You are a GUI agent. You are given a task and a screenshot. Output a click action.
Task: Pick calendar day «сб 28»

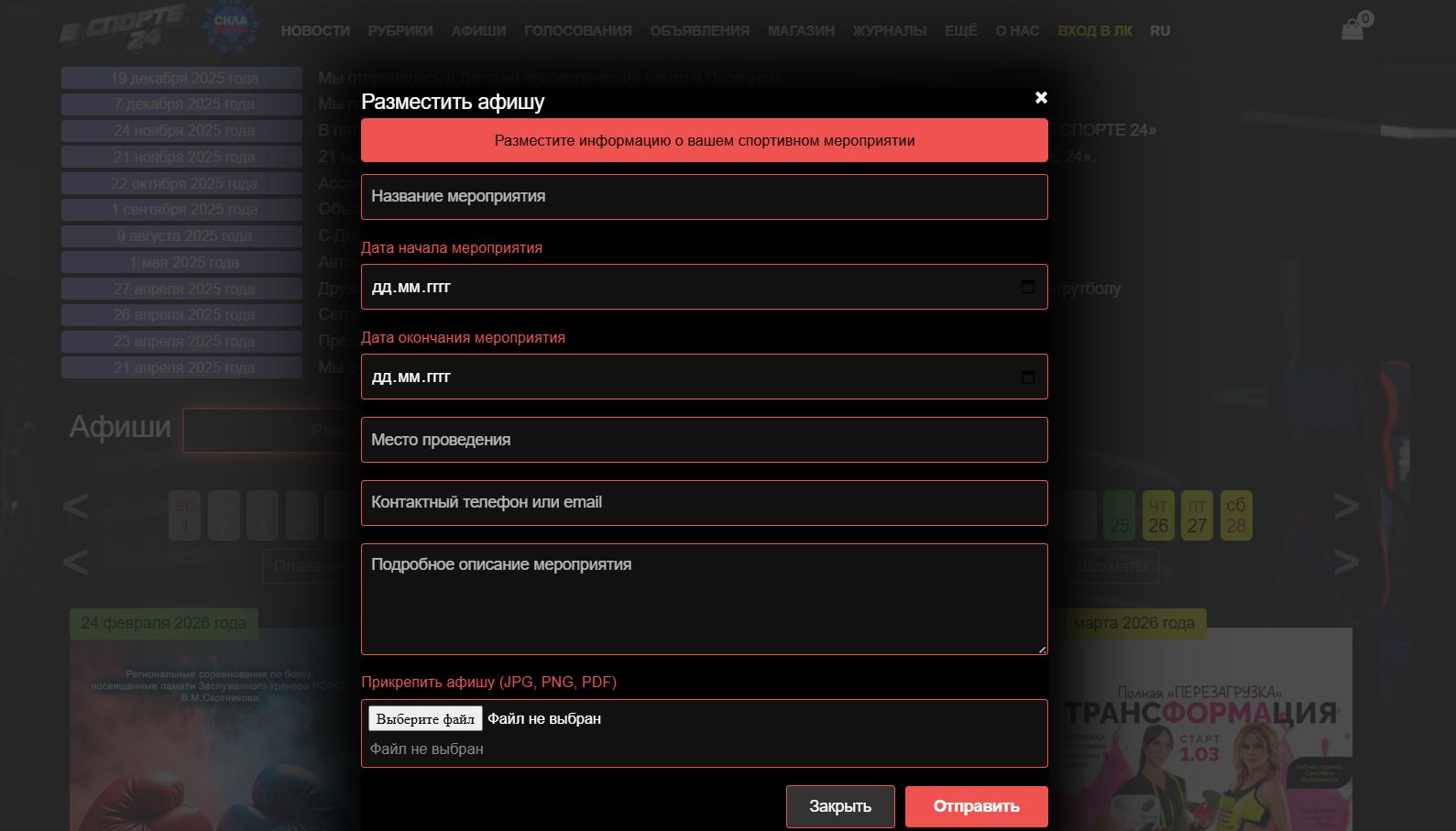1236,516
